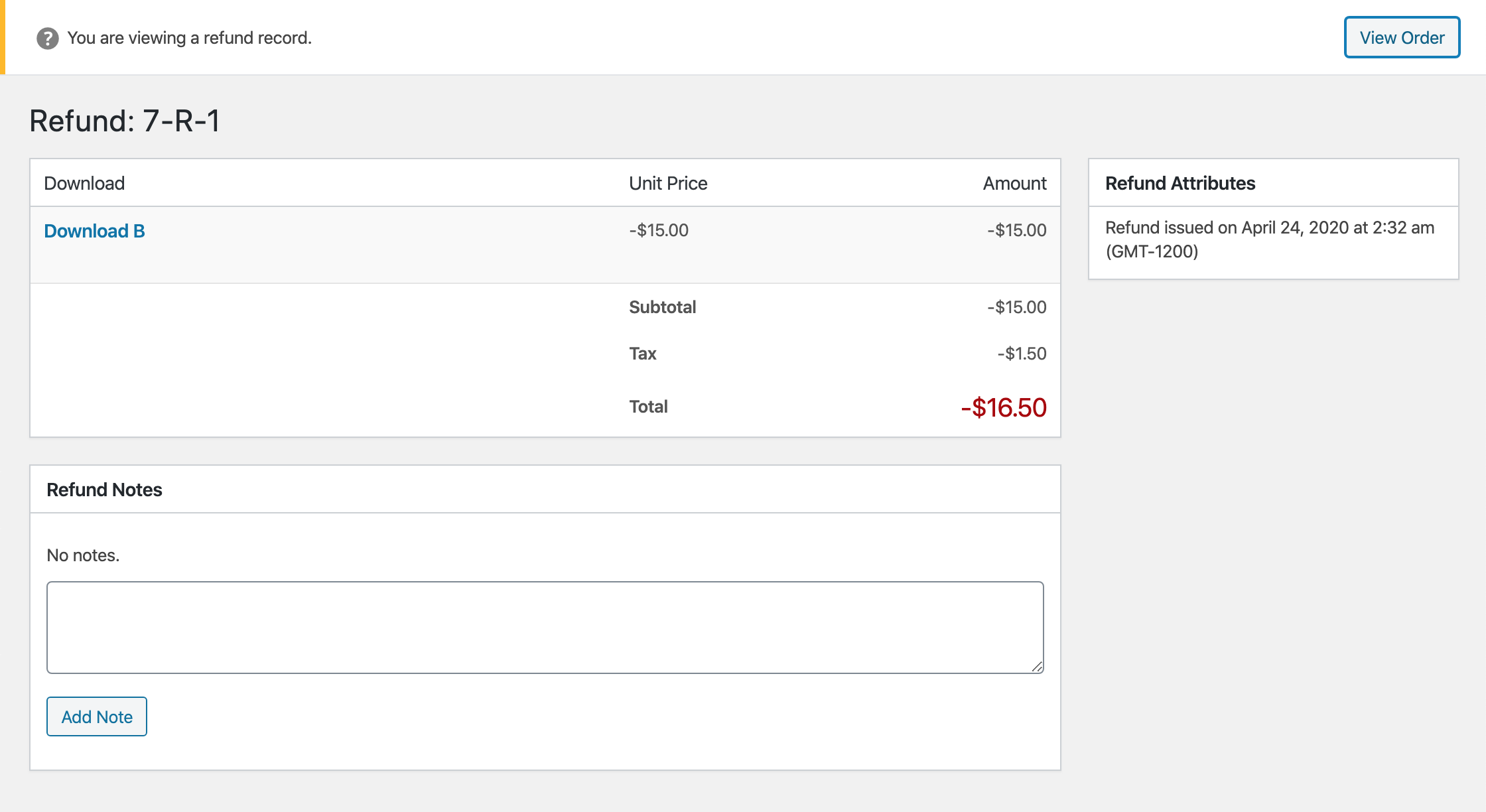
Task: Click the "Total" label
Action: [648, 407]
